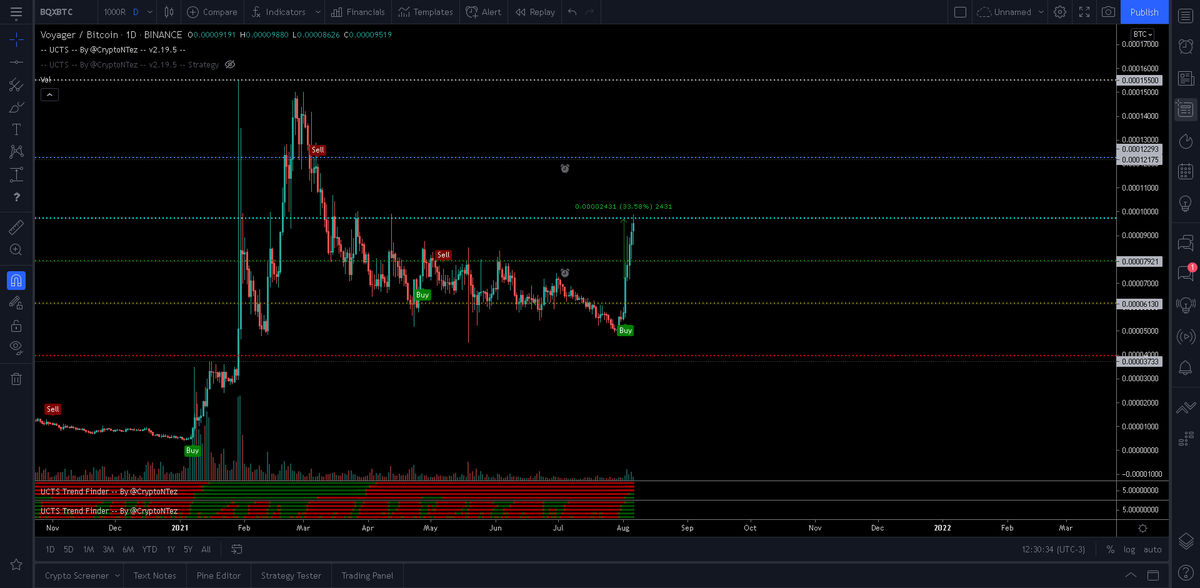Open the pitchfork drawing tools
The width and height of the screenshot is (1200, 588).
(x=16, y=85)
